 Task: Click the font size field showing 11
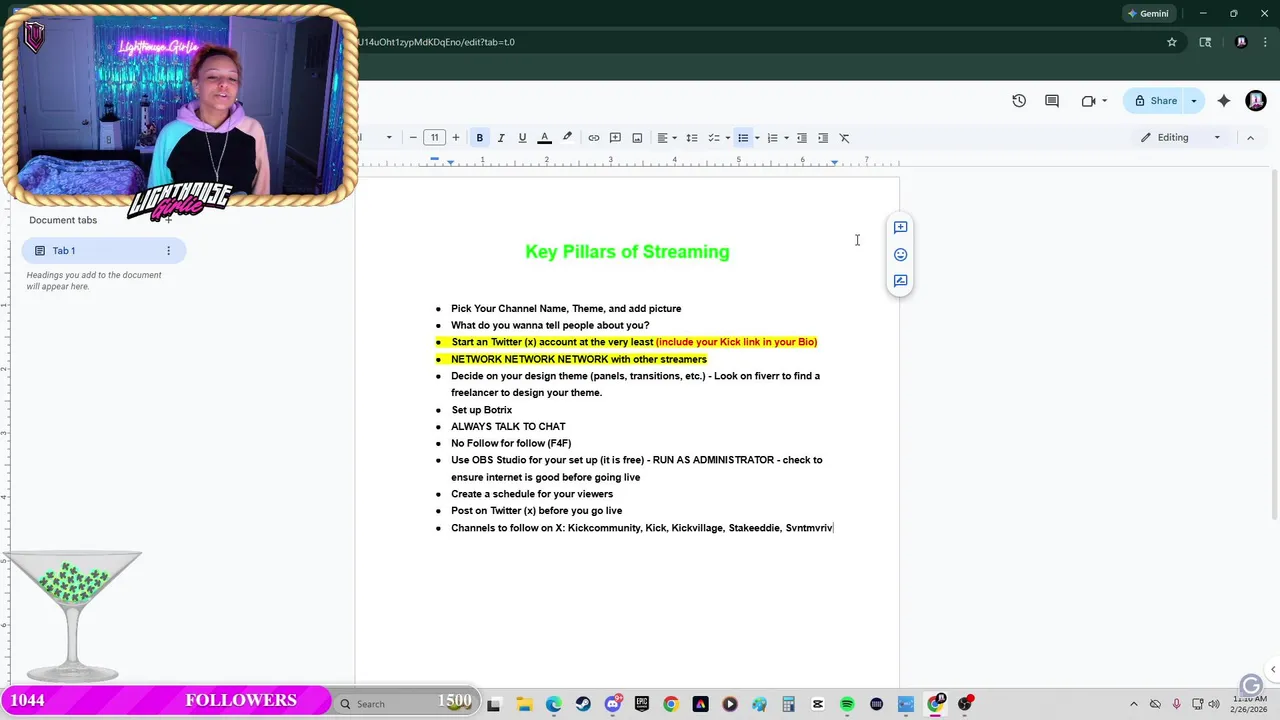(434, 138)
